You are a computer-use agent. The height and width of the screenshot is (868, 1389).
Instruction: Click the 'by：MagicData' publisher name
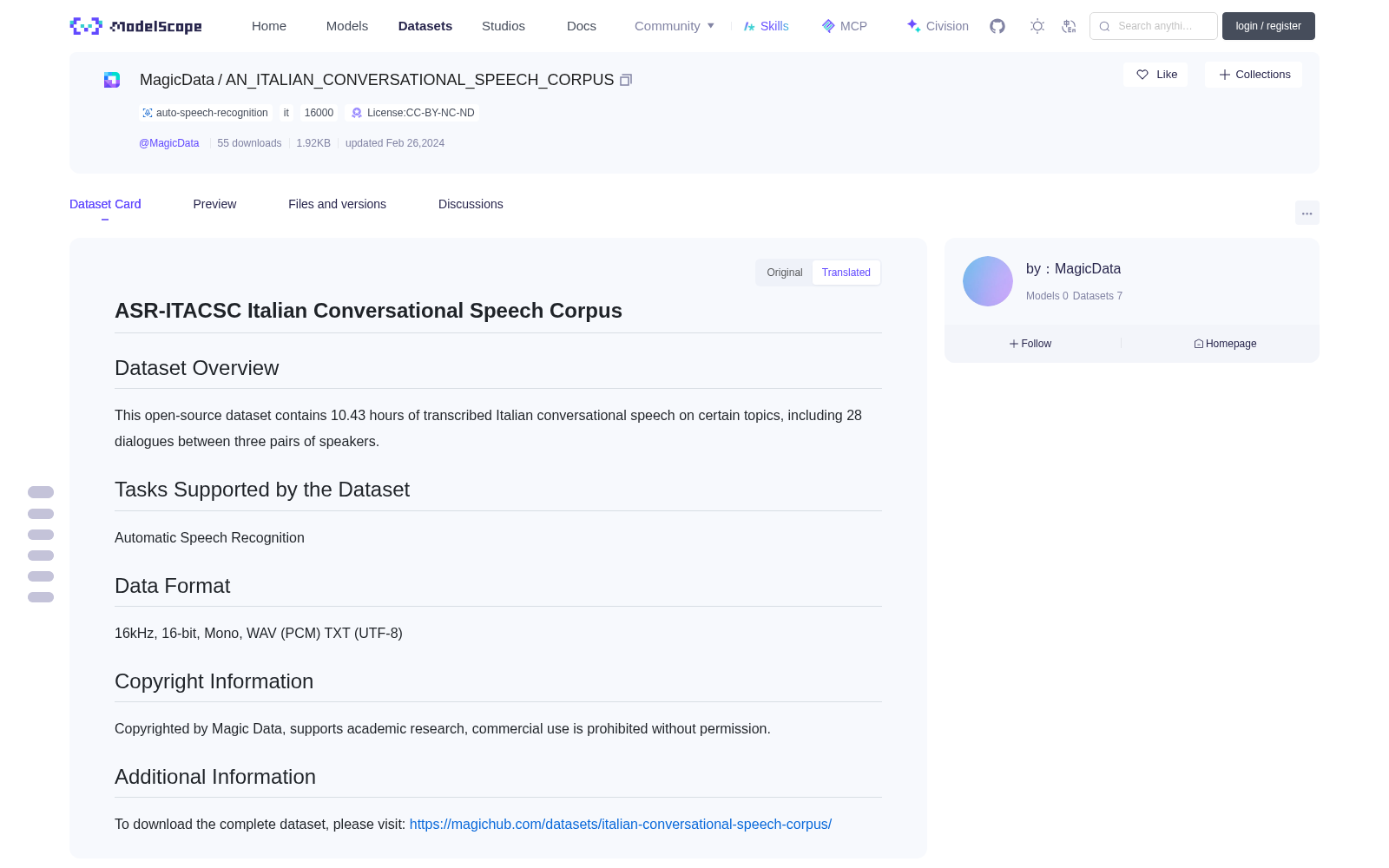point(1073,269)
